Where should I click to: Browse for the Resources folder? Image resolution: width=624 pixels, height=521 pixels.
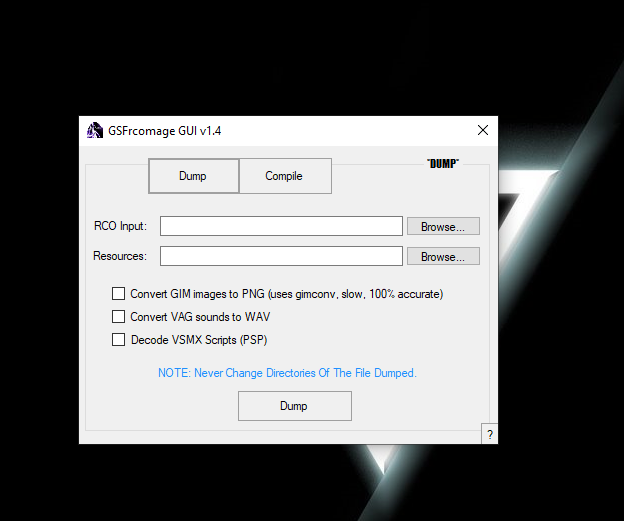pos(443,256)
